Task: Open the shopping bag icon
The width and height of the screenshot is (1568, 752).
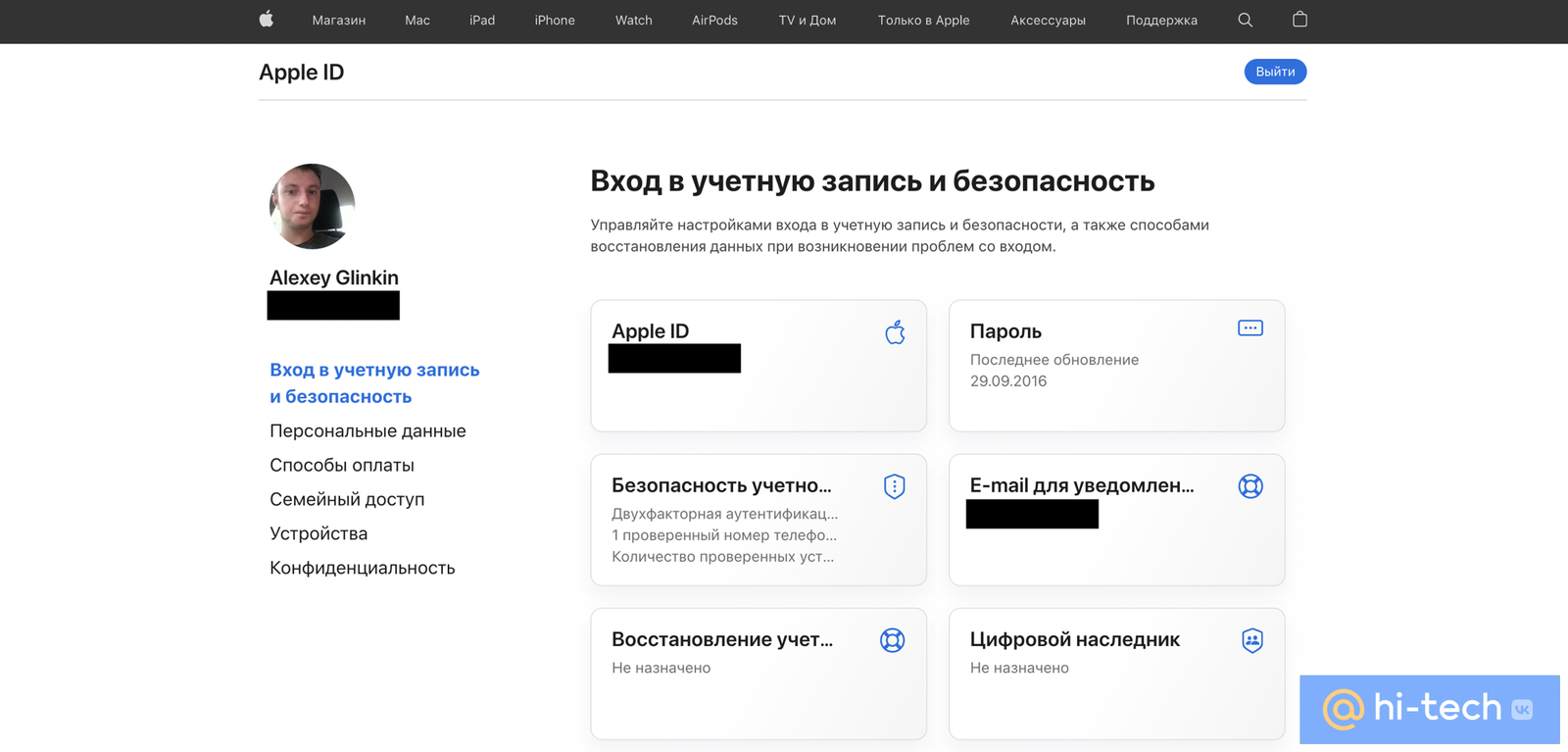Action: click(x=1299, y=20)
